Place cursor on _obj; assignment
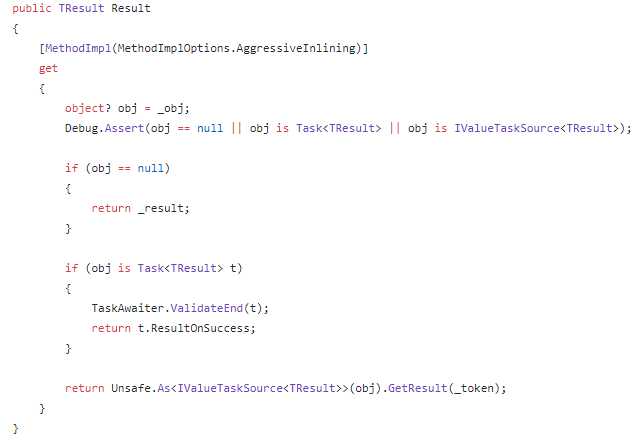 pyautogui.click(x=174, y=108)
